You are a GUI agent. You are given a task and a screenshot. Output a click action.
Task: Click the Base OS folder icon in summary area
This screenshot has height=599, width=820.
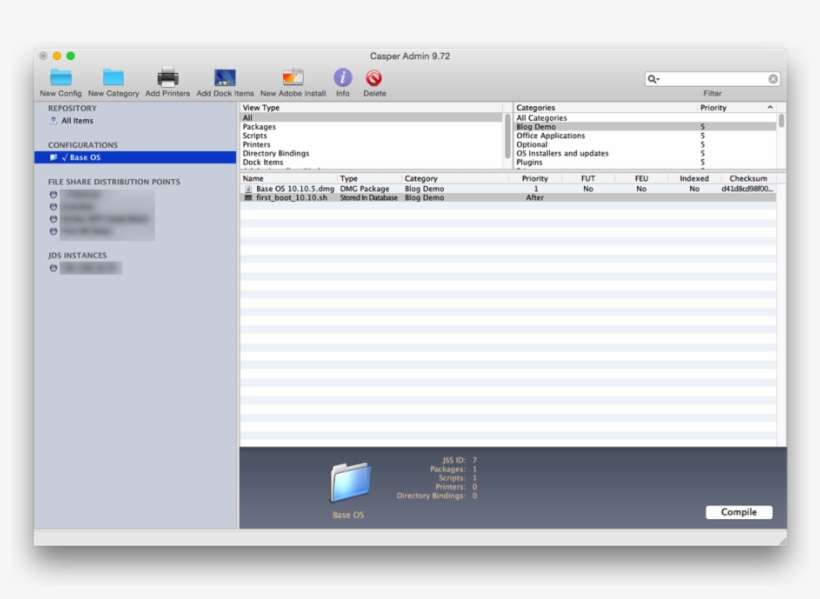click(x=347, y=484)
